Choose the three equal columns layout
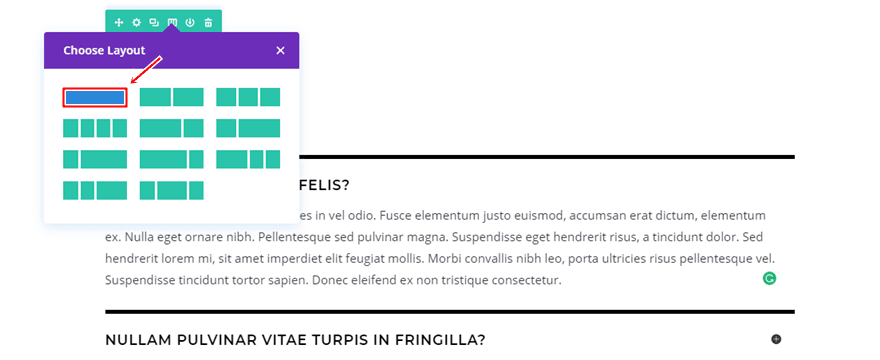Screen dimensions: 880x360 pos(248,97)
